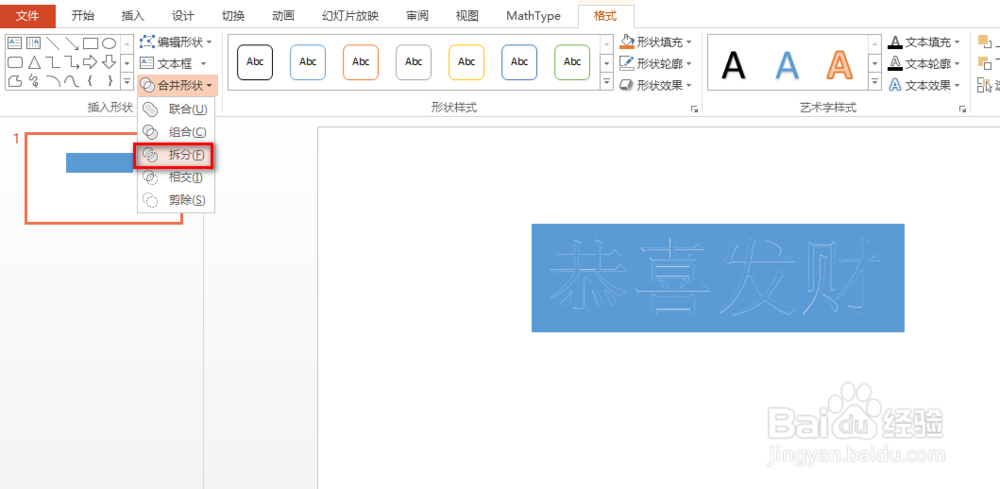The width and height of the screenshot is (1000, 489).
Task: Open the 文件 tab
Action: click(28, 16)
